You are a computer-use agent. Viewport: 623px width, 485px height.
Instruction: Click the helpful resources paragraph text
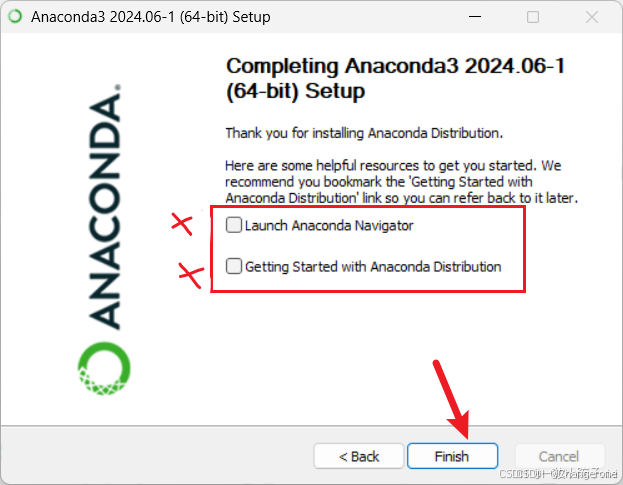pyautogui.click(x=401, y=182)
